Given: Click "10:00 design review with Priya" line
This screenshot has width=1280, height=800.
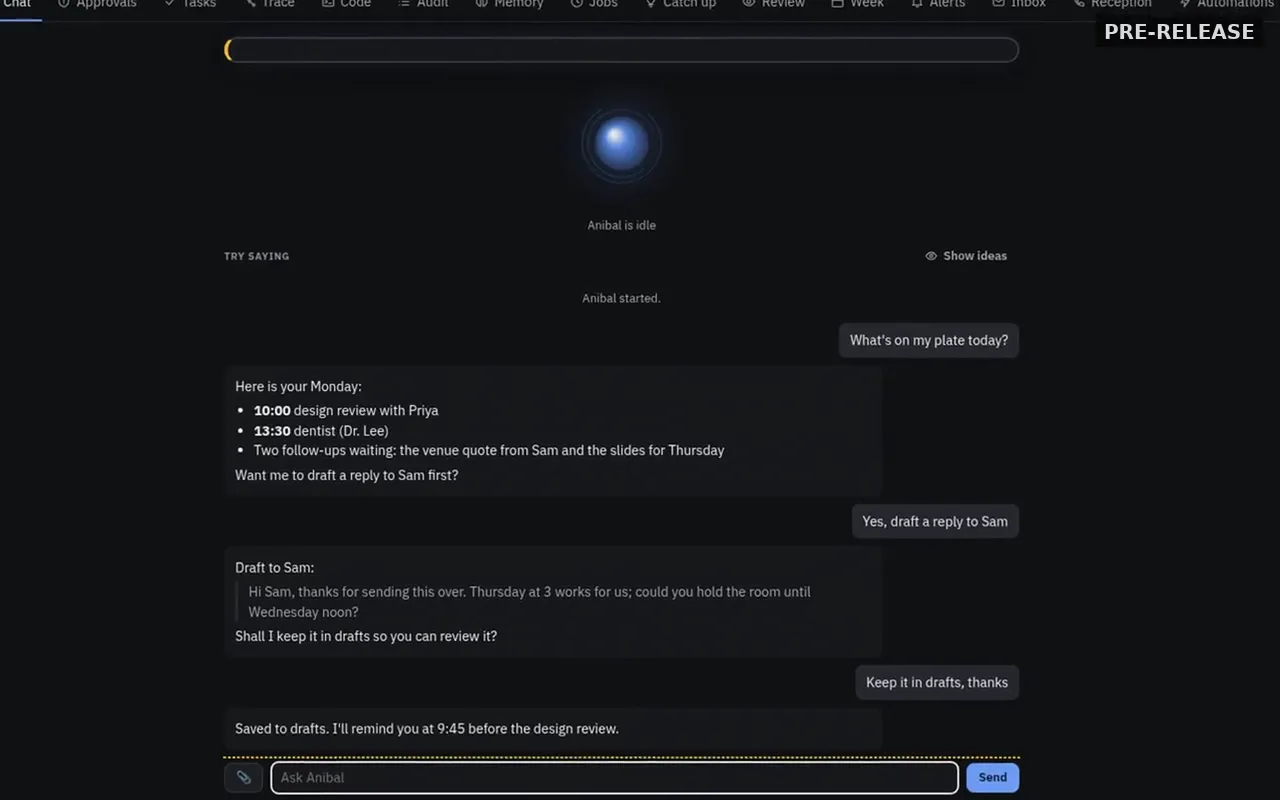Looking at the screenshot, I should pos(346,410).
